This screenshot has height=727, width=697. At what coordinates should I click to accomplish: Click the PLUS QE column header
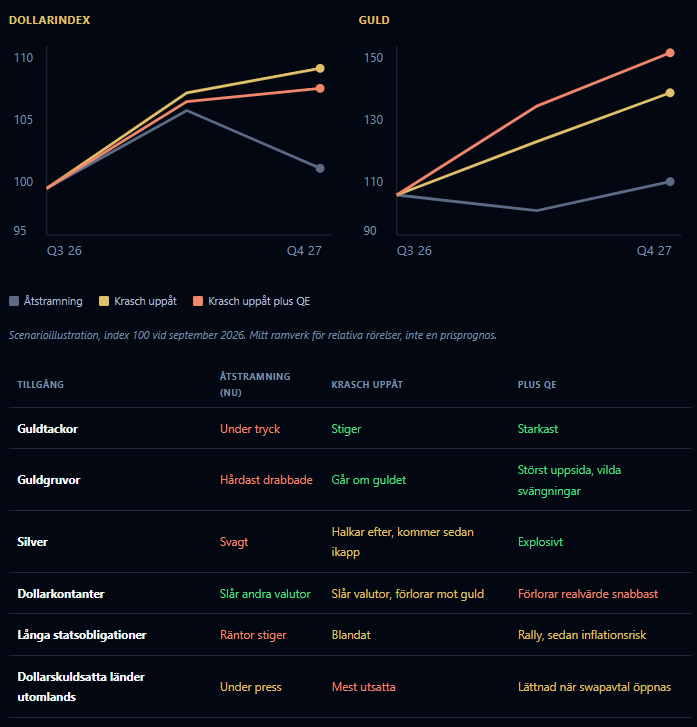[537, 384]
